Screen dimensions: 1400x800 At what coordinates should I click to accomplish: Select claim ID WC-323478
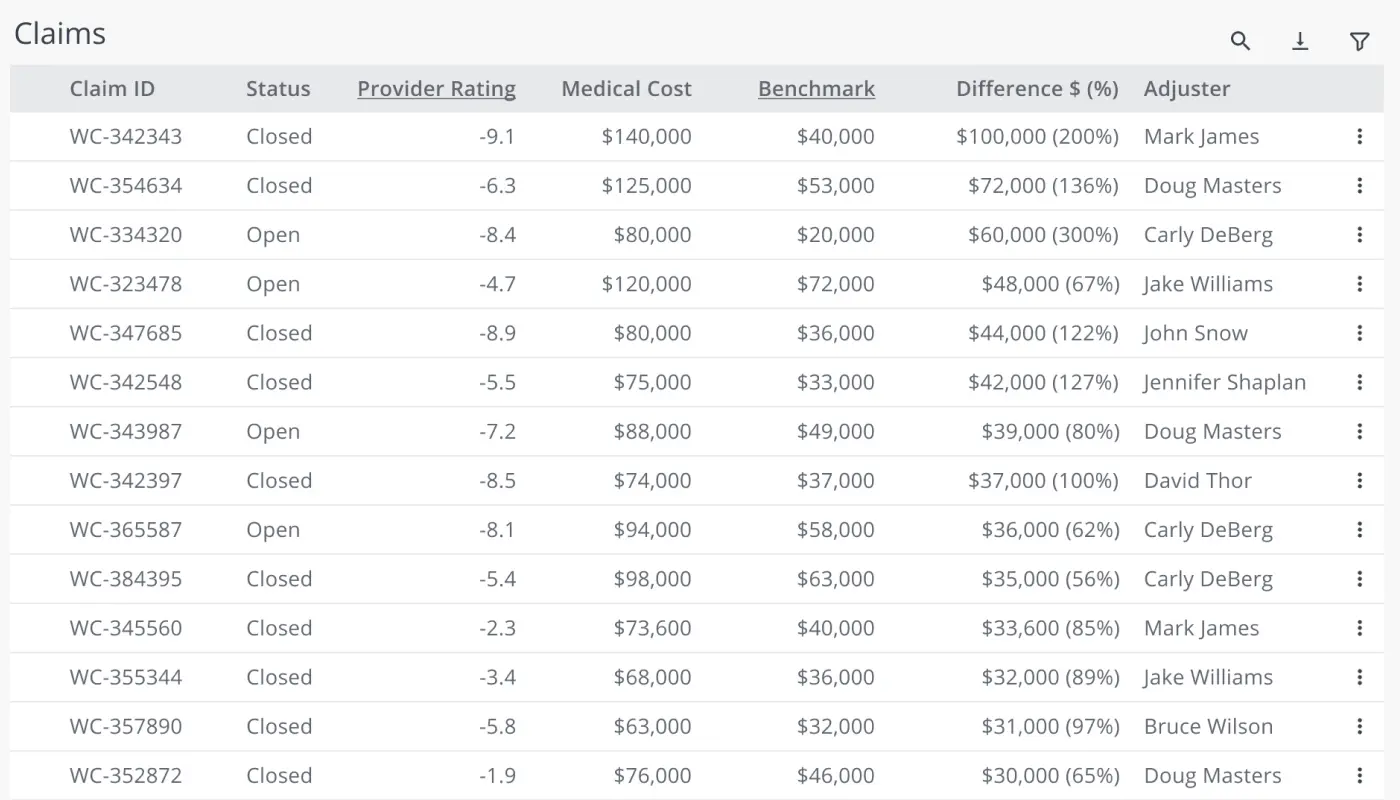tap(126, 284)
